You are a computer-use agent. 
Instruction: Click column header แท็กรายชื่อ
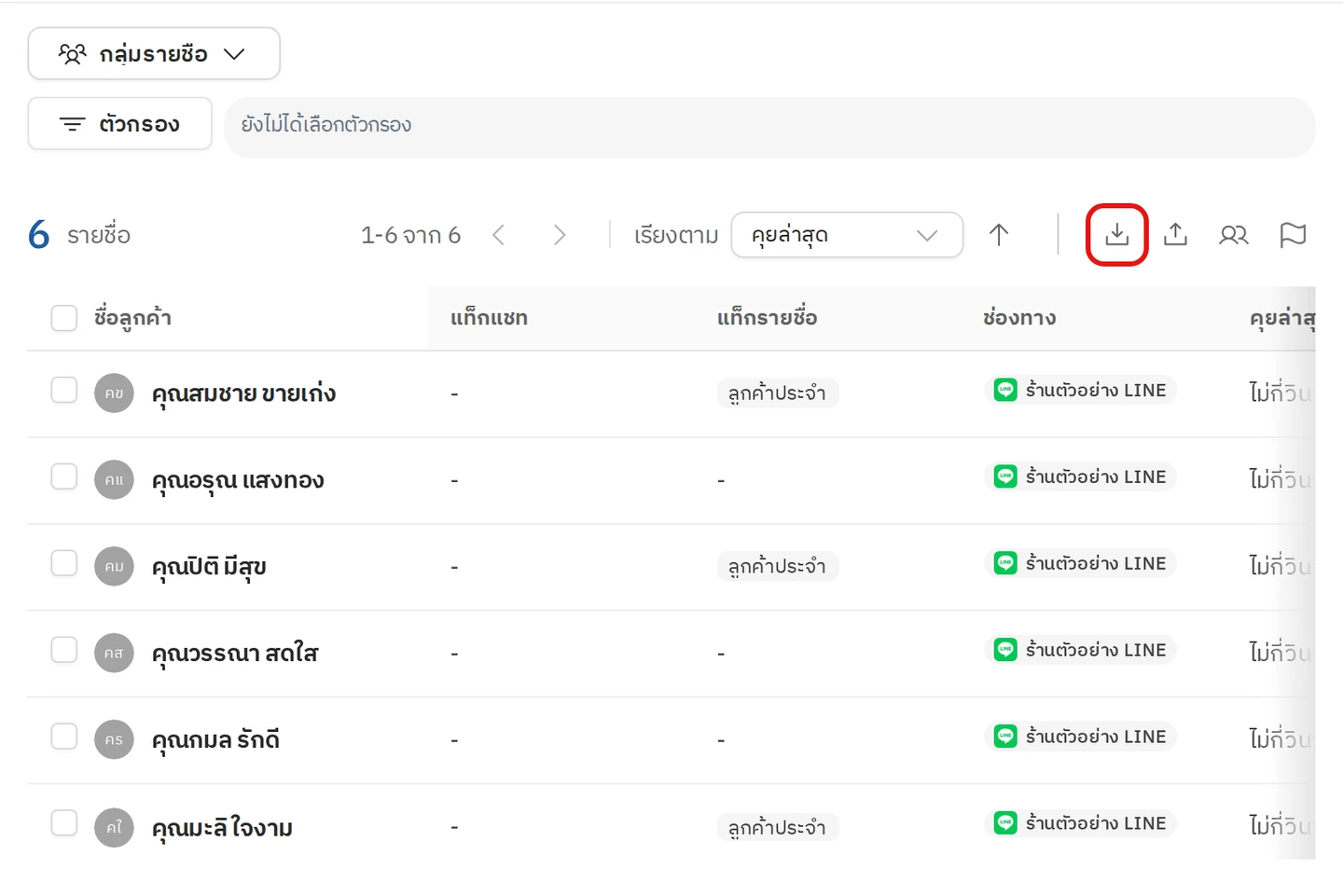pyautogui.click(x=767, y=318)
